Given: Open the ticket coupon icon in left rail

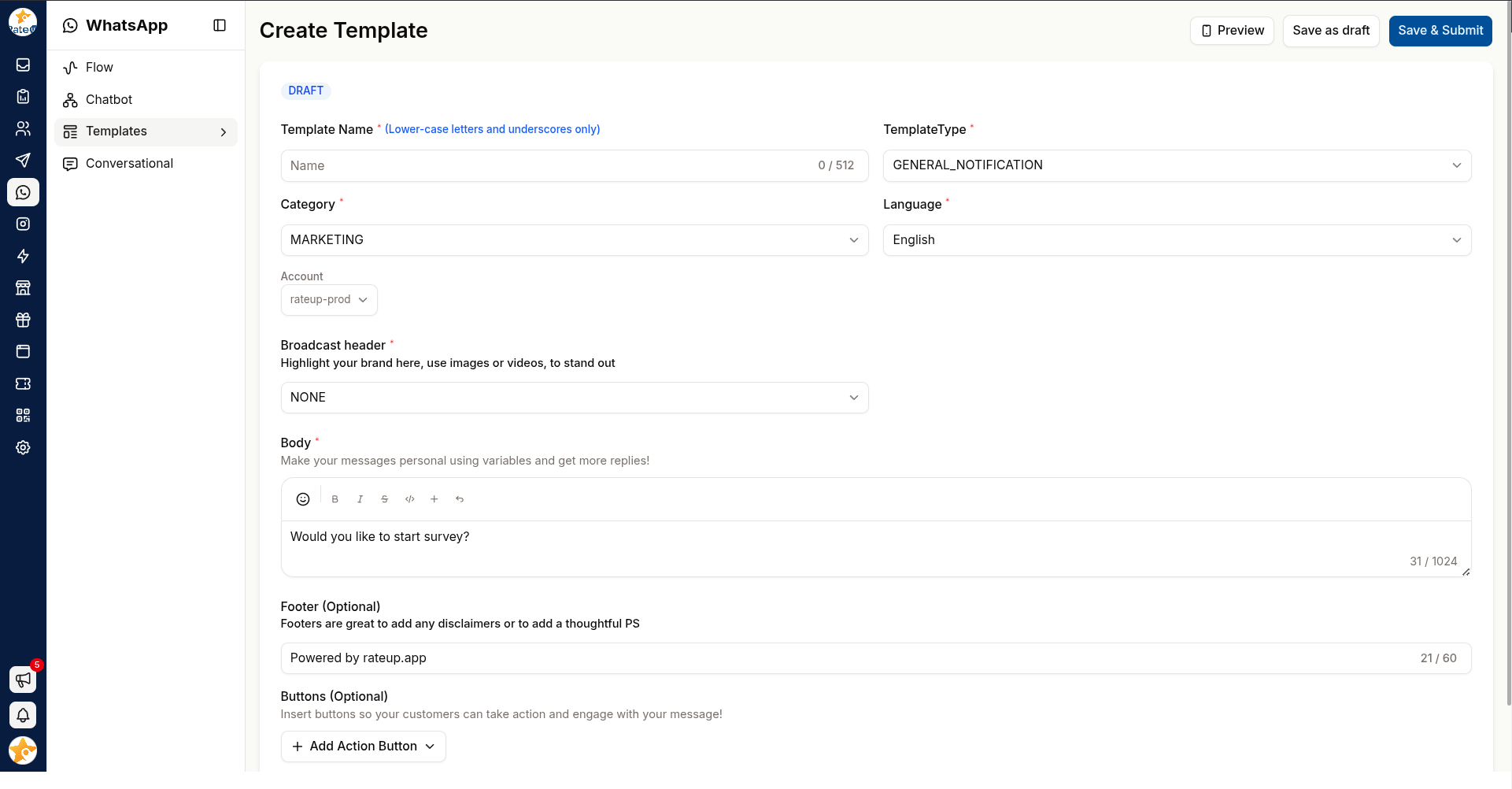Looking at the screenshot, I should (x=23, y=383).
